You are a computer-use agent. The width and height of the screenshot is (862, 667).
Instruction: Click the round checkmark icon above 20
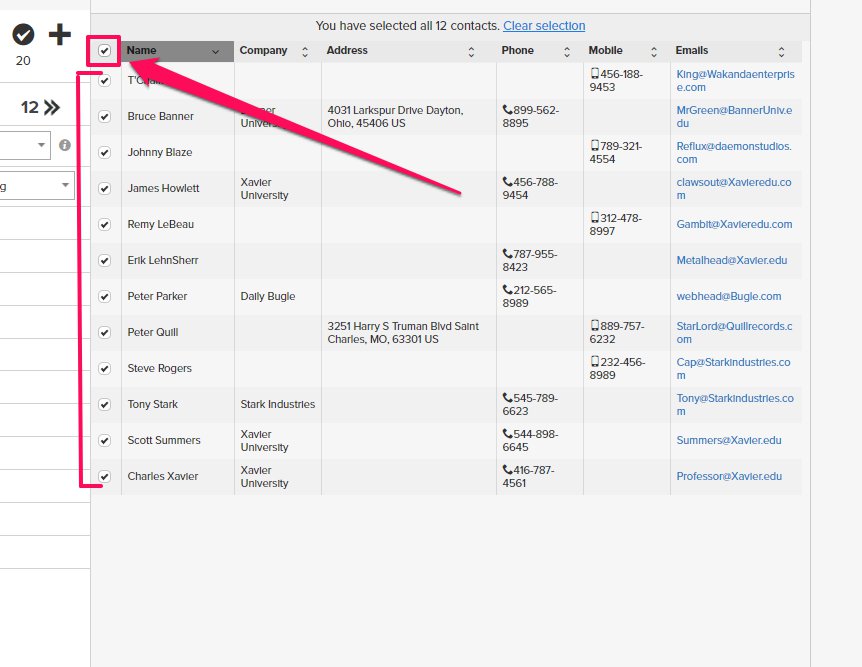coord(23,35)
